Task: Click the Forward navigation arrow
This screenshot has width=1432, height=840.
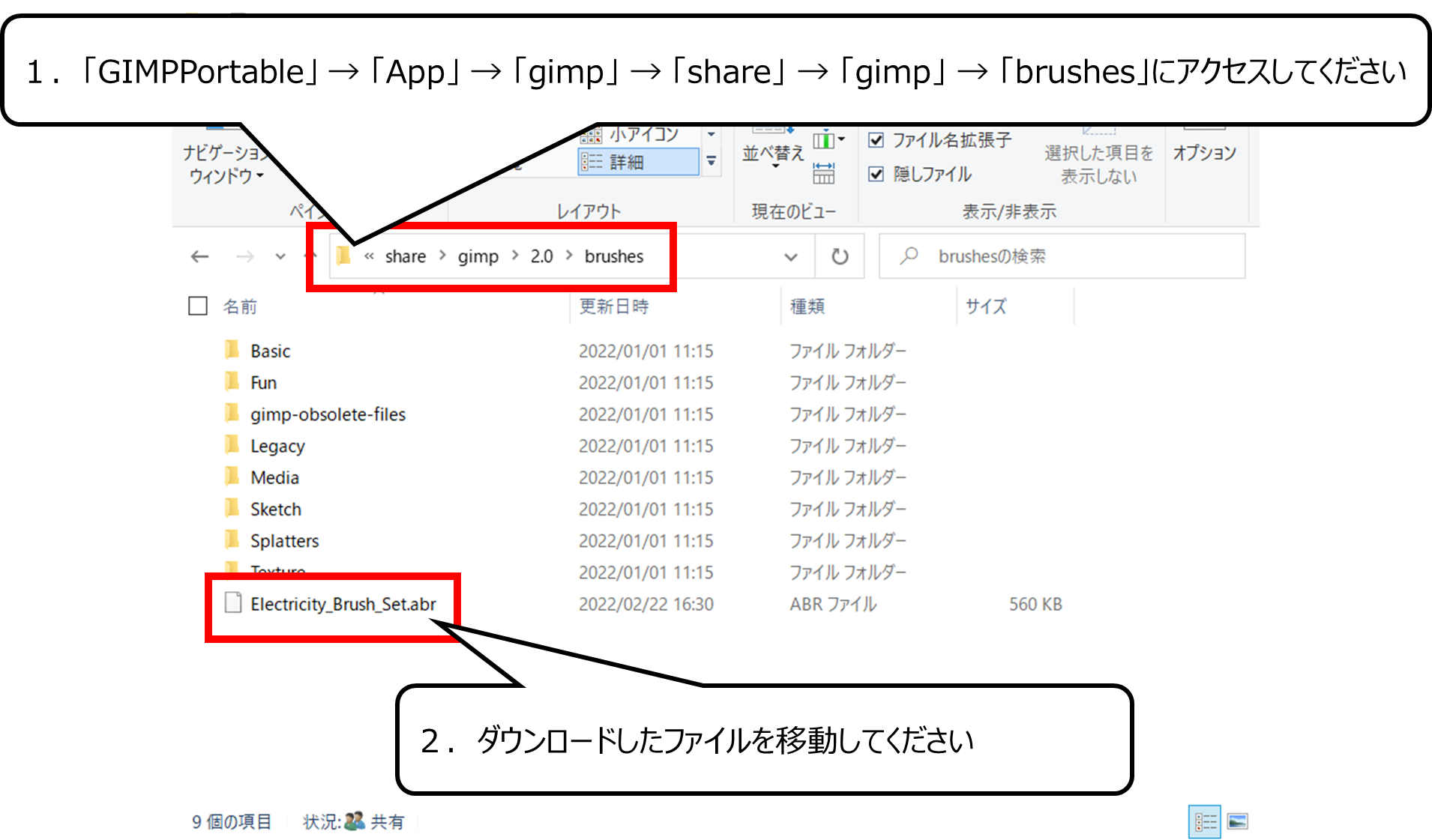Action: [x=244, y=256]
